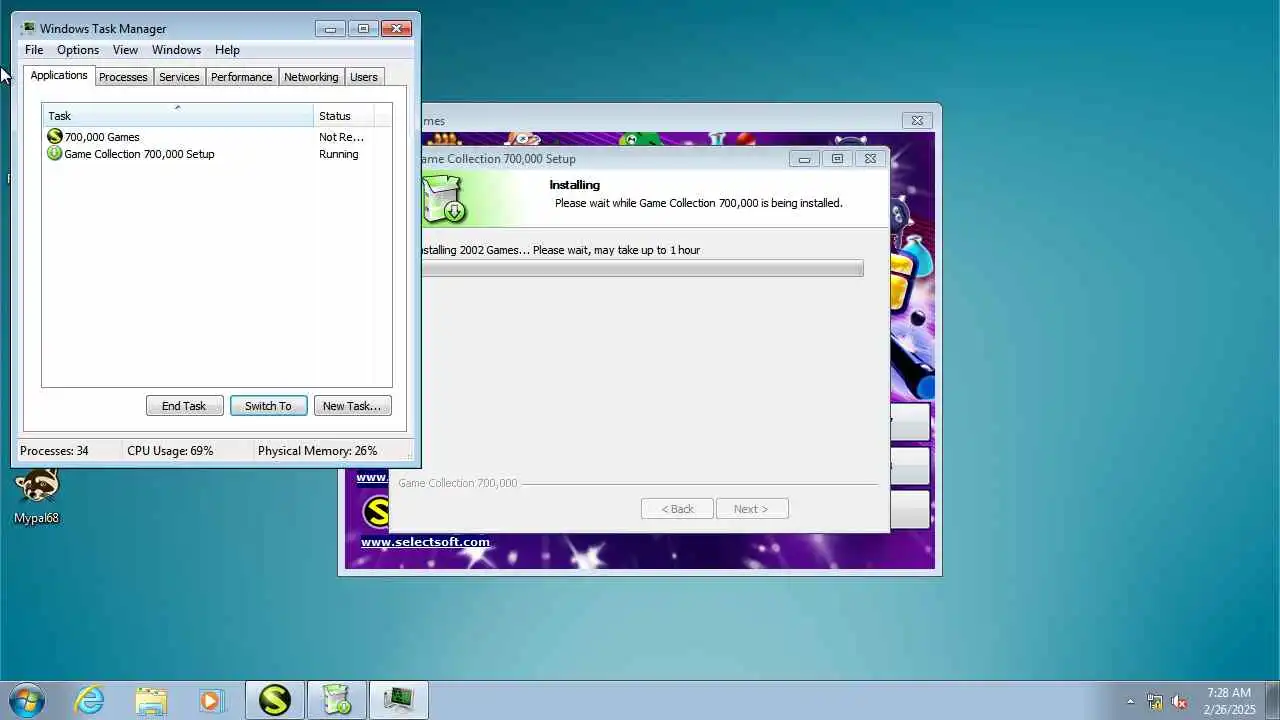Switch to Task Manager taskbar button
Image resolution: width=1280 pixels, height=720 pixels.
399,700
